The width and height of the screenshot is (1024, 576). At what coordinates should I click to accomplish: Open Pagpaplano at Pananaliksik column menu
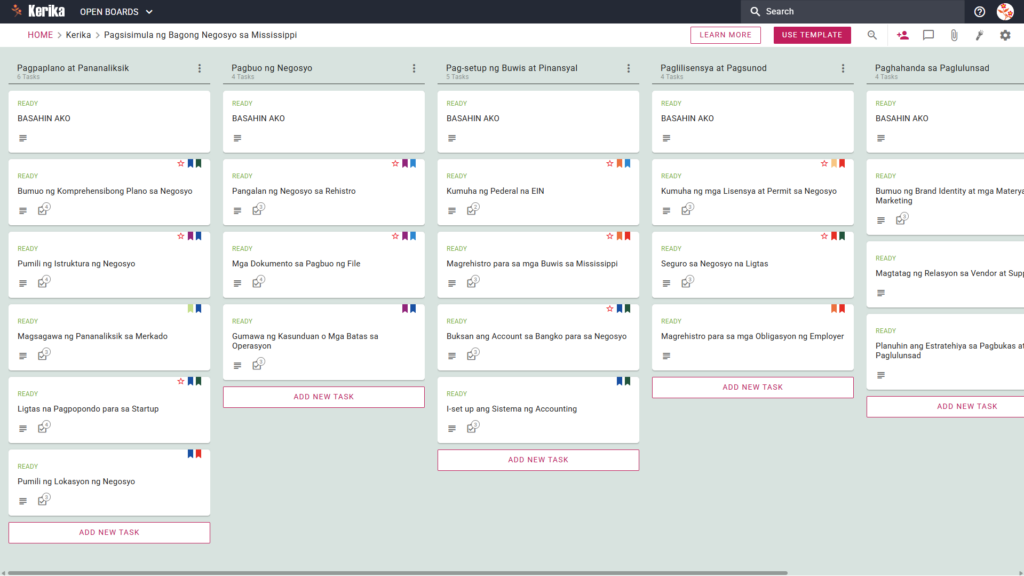pos(200,68)
